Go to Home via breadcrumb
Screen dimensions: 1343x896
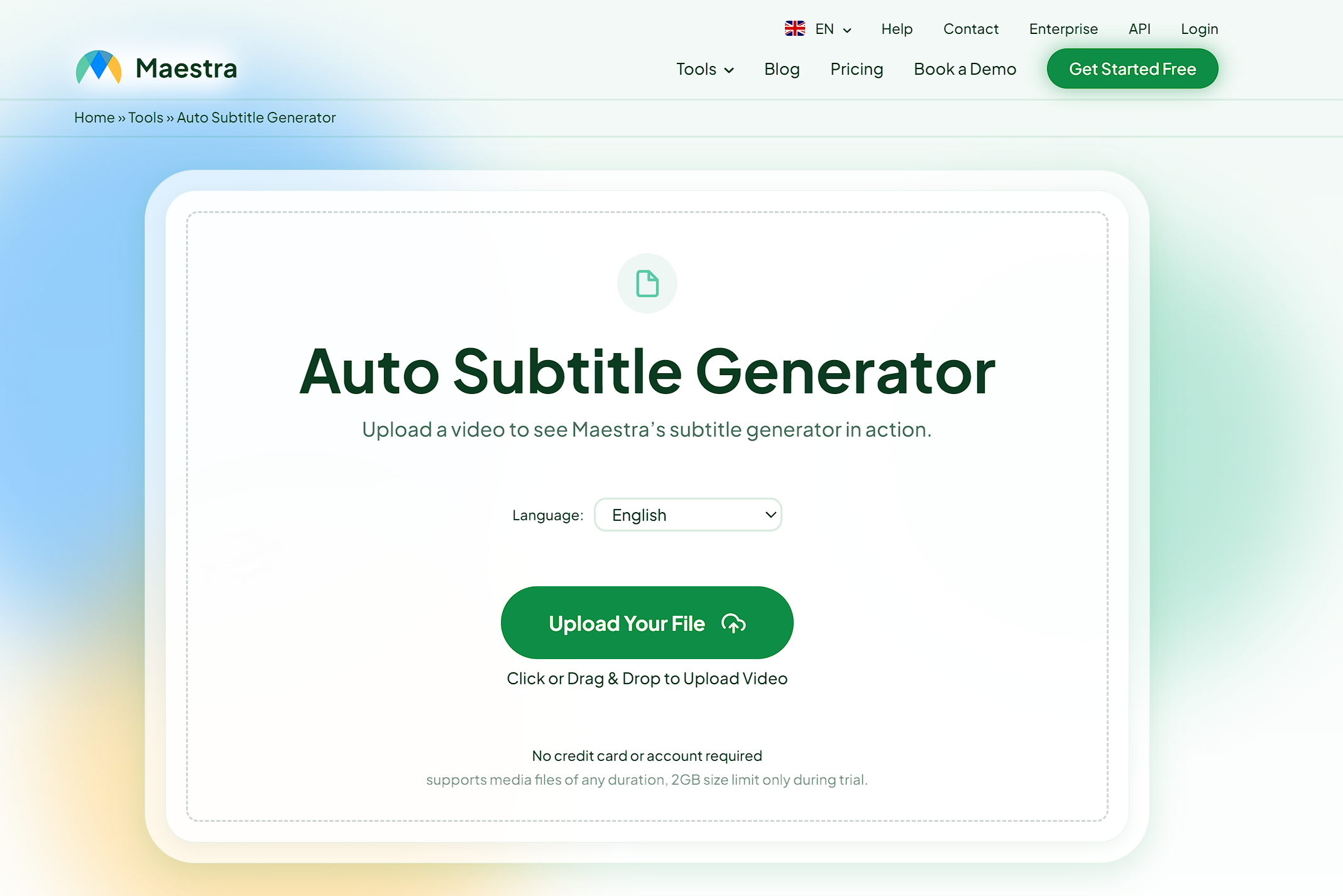pyautogui.click(x=94, y=117)
